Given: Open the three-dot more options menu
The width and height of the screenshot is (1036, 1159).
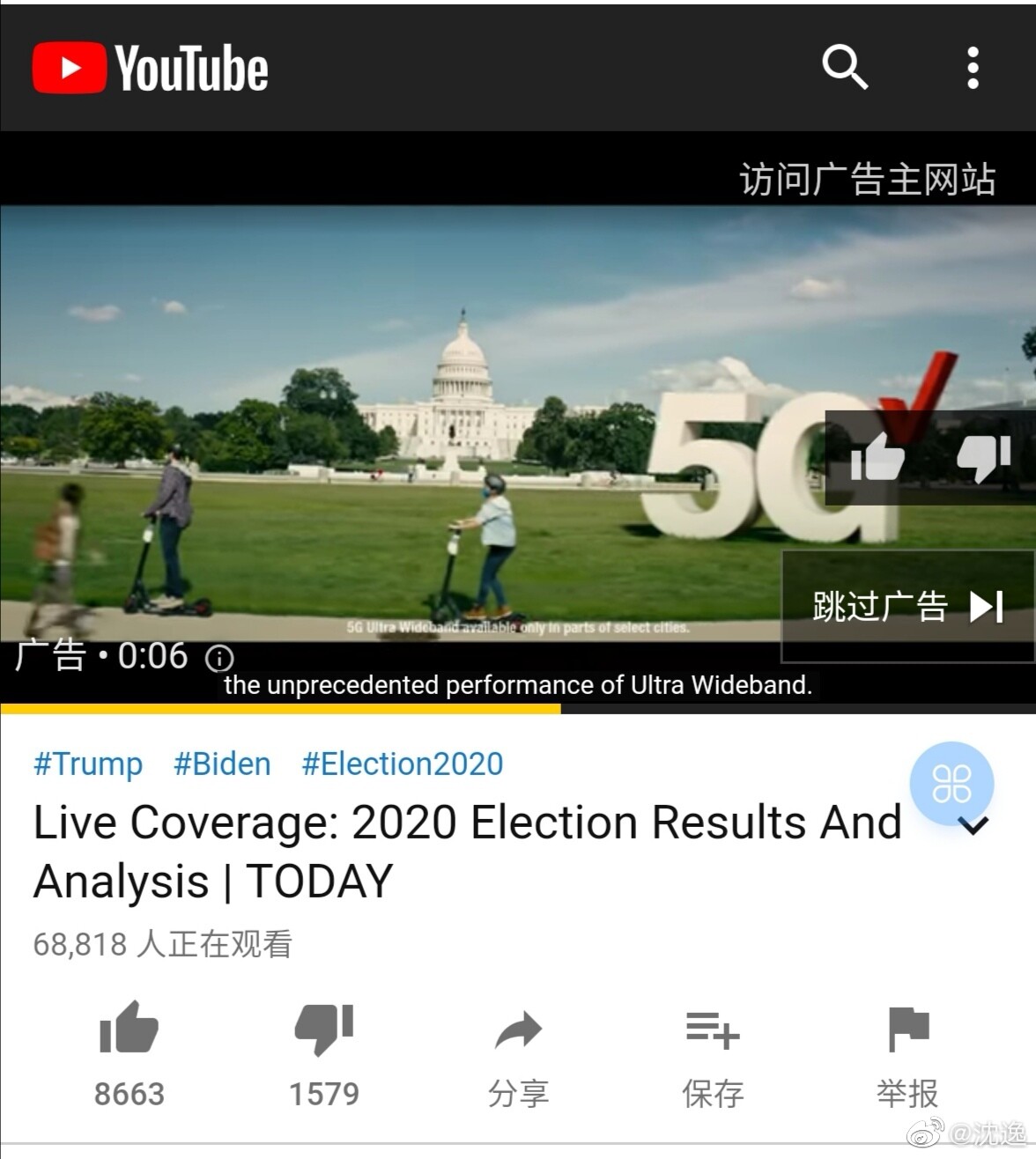Looking at the screenshot, I should [x=973, y=68].
